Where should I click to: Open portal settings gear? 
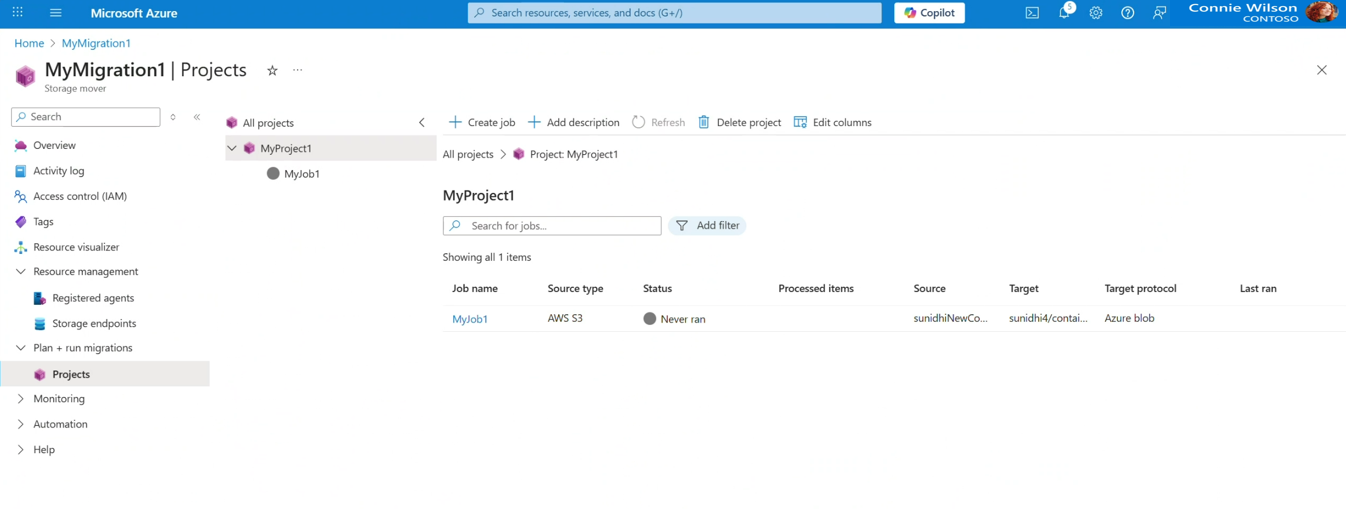tap(1096, 13)
